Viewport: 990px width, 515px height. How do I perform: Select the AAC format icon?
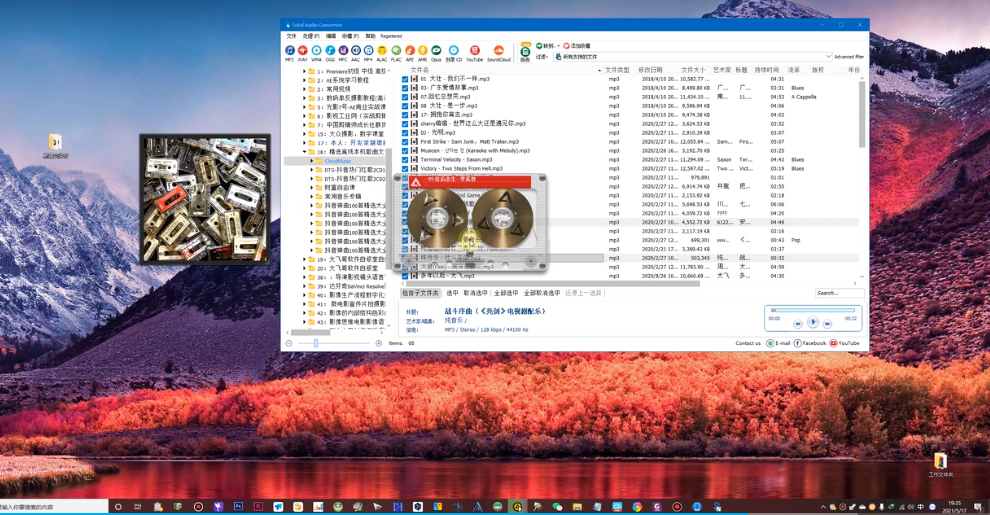355,51
